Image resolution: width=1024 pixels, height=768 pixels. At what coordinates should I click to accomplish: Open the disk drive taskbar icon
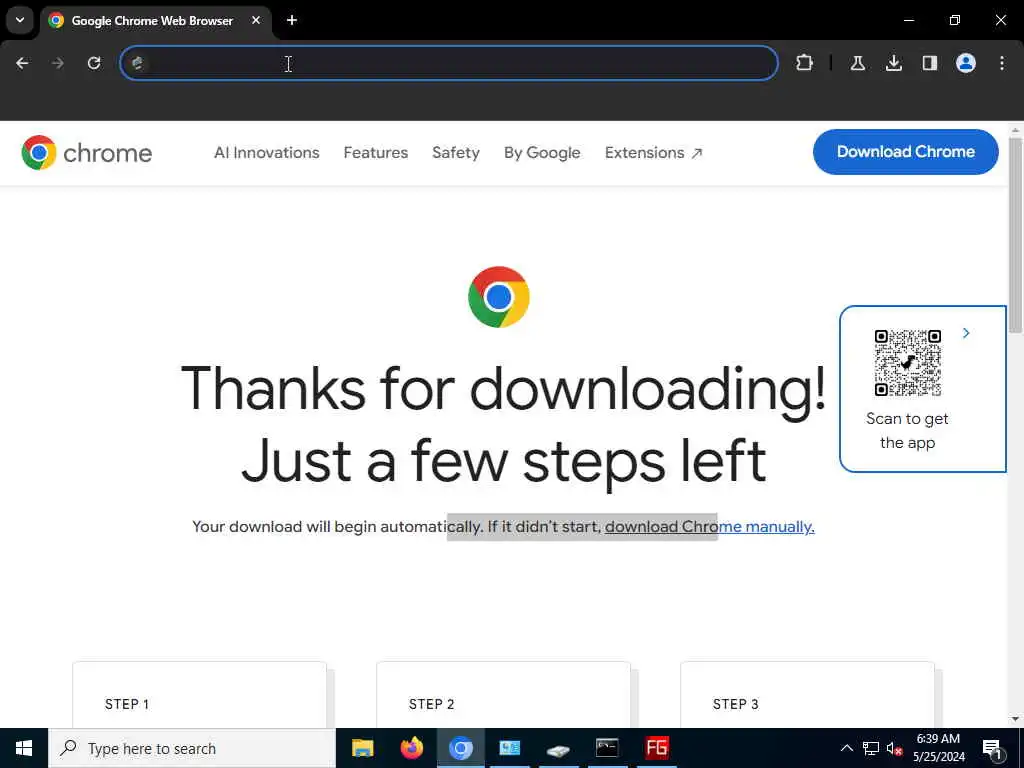pos(558,750)
